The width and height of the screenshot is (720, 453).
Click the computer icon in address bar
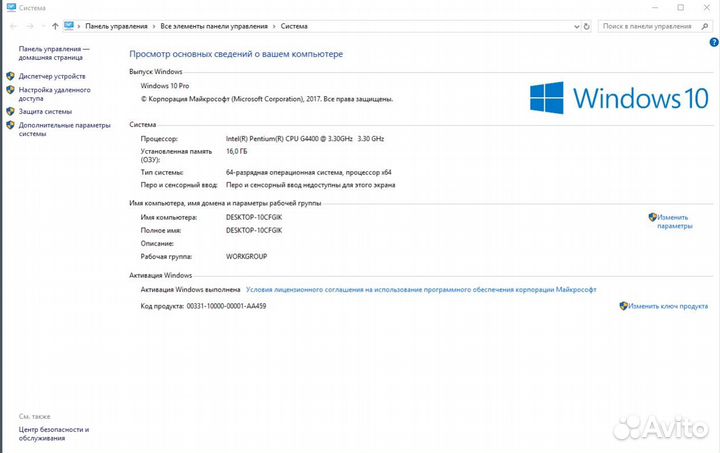[69, 25]
